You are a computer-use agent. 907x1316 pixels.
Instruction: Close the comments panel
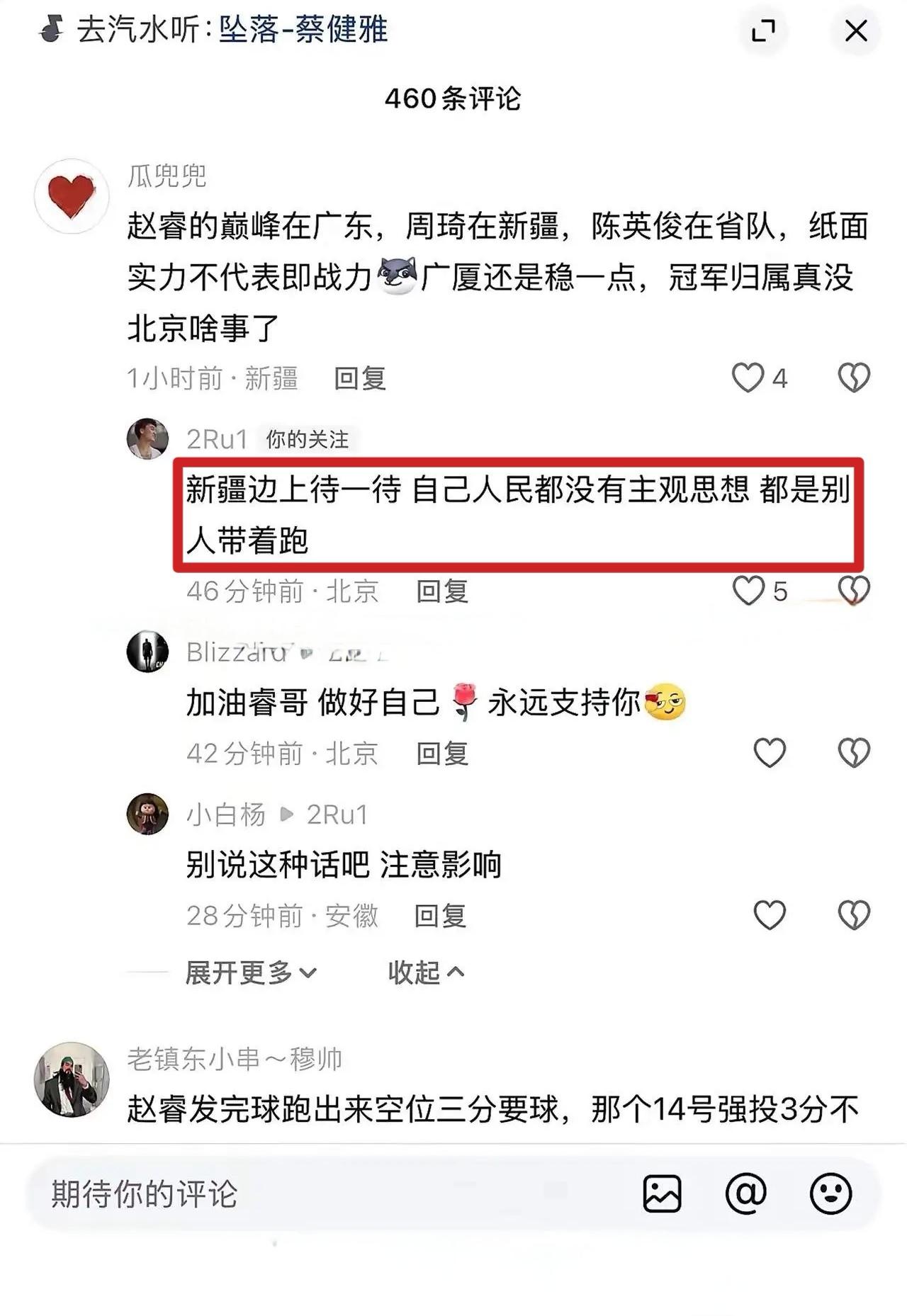click(x=856, y=31)
